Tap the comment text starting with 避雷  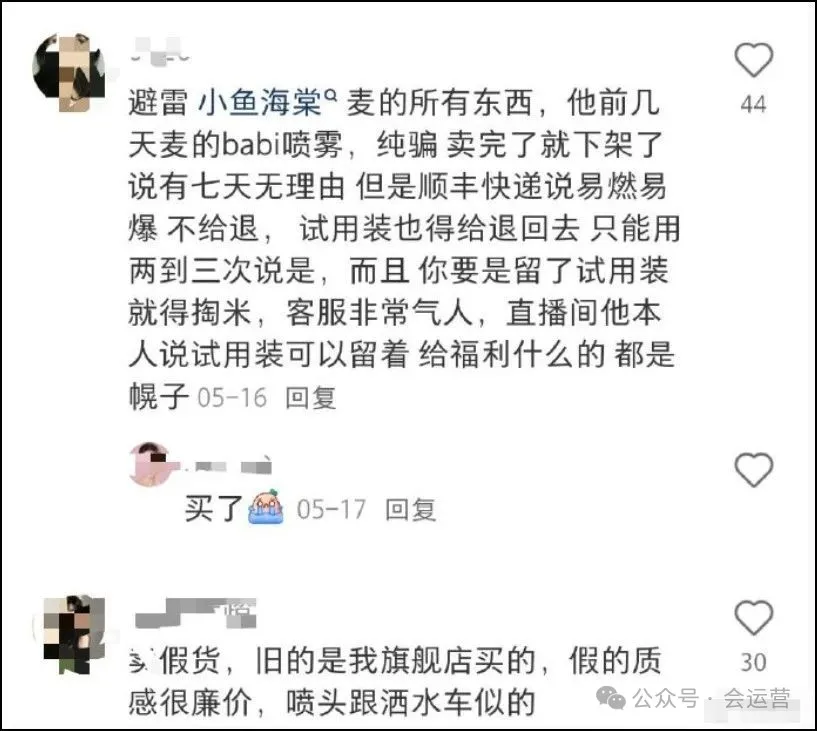[x=404, y=250]
